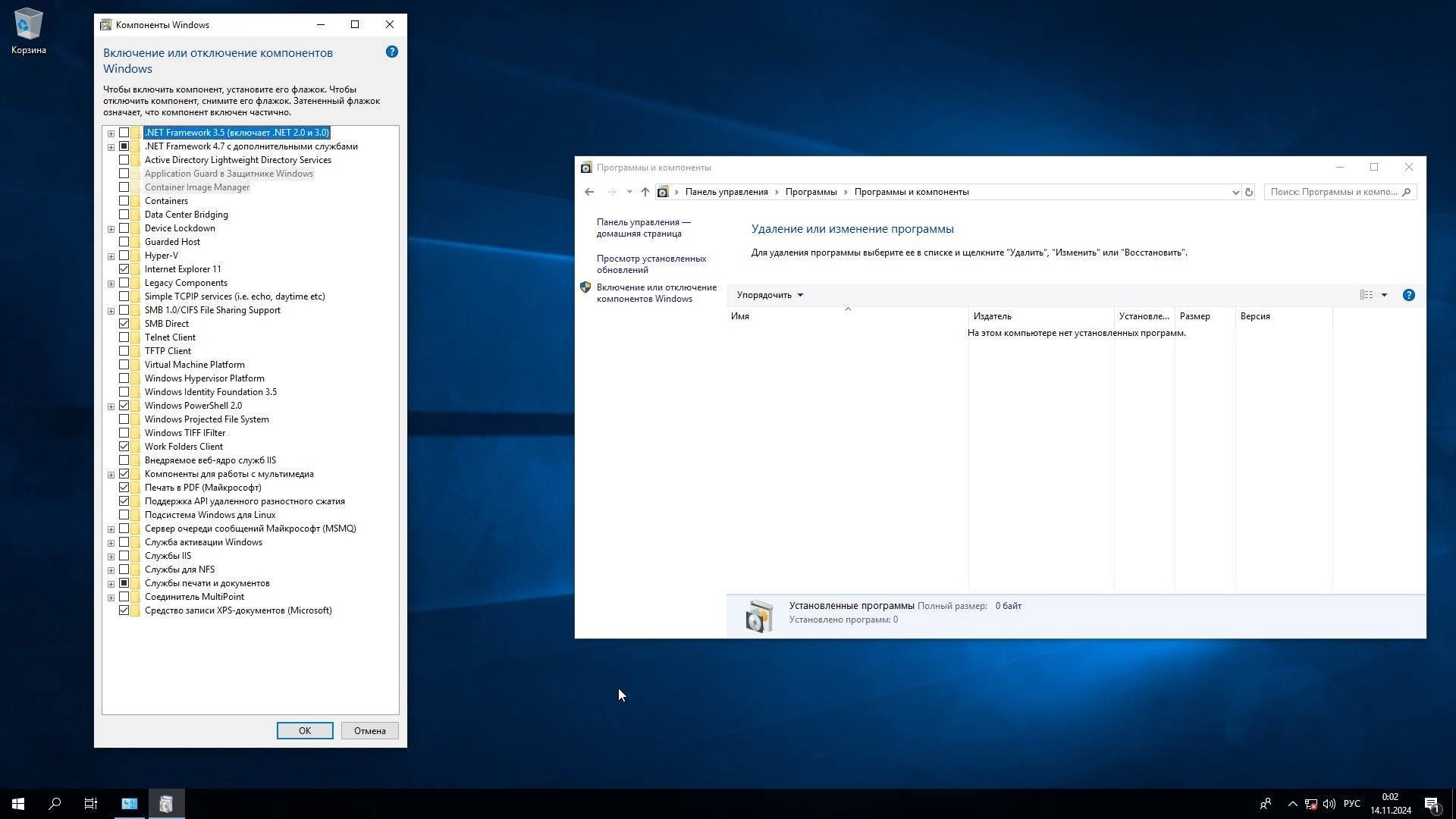Enable Подсистема Windows для Linux checkbox
The image size is (1456, 819).
(x=124, y=515)
